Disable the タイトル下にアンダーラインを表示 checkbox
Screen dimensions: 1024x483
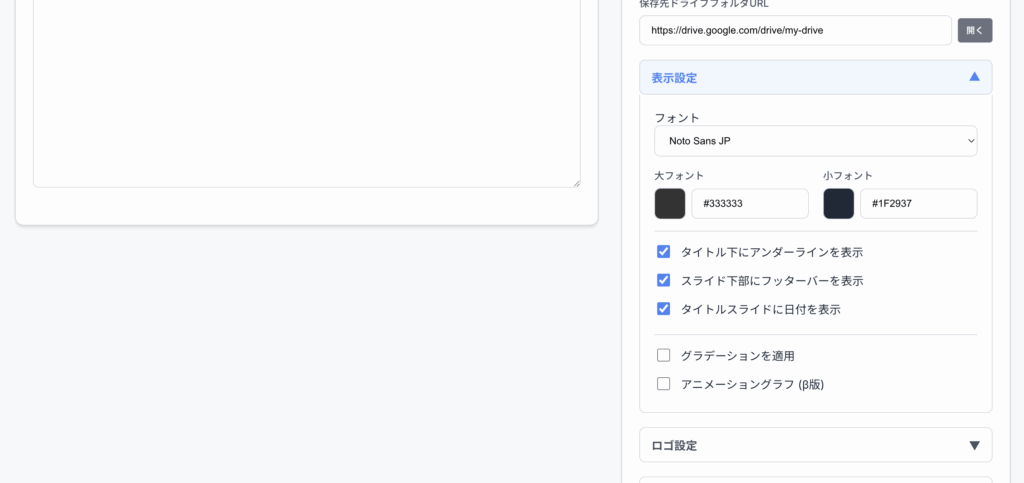point(663,252)
